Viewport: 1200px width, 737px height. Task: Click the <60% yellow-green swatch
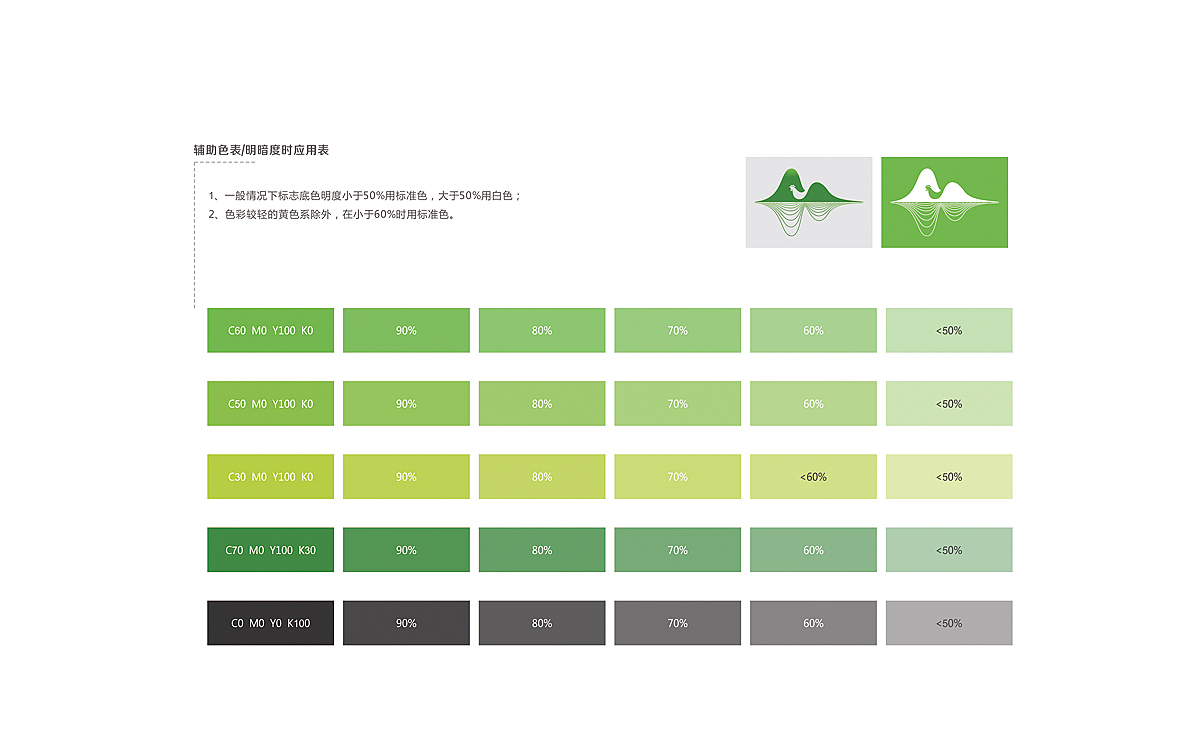813,477
